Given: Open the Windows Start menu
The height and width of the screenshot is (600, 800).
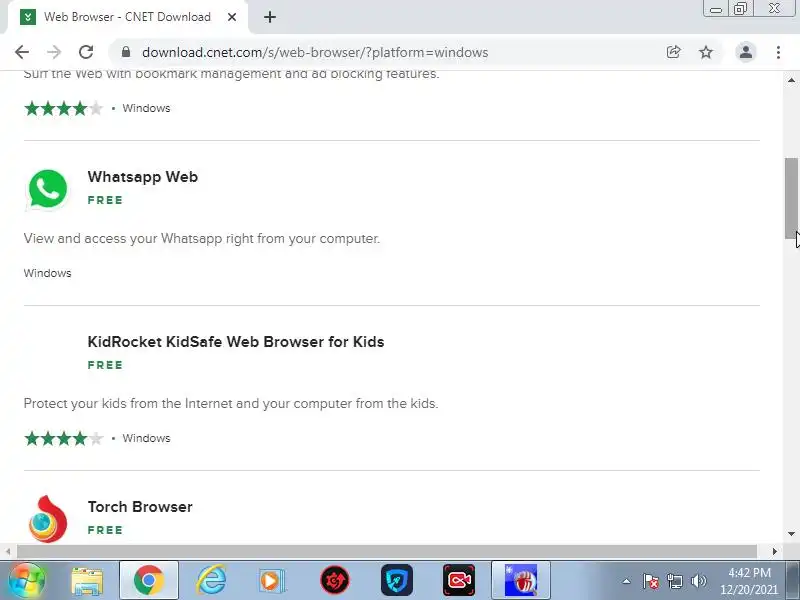Looking at the screenshot, I should pyautogui.click(x=26, y=581).
